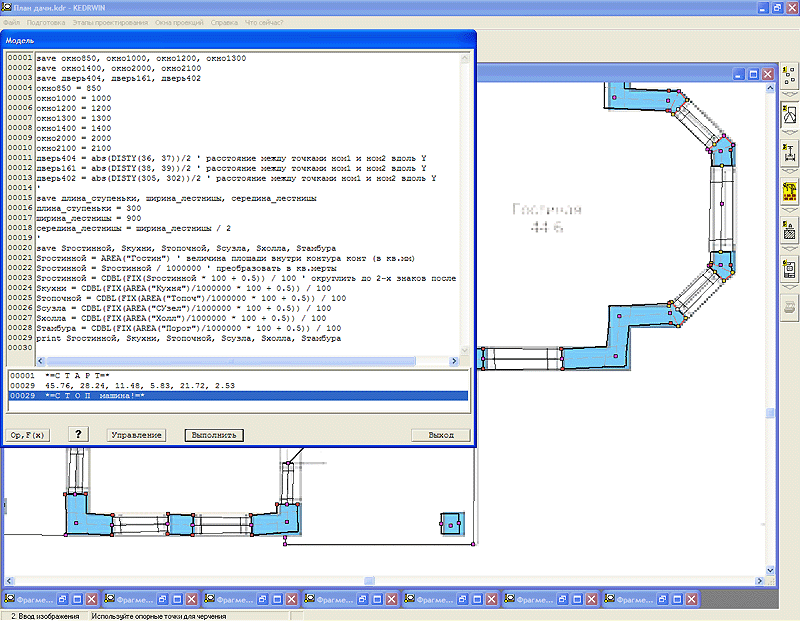Click drawing window horizontal scrollbar right arrow
The width and height of the screenshot is (800, 621).
click(x=760, y=581)
